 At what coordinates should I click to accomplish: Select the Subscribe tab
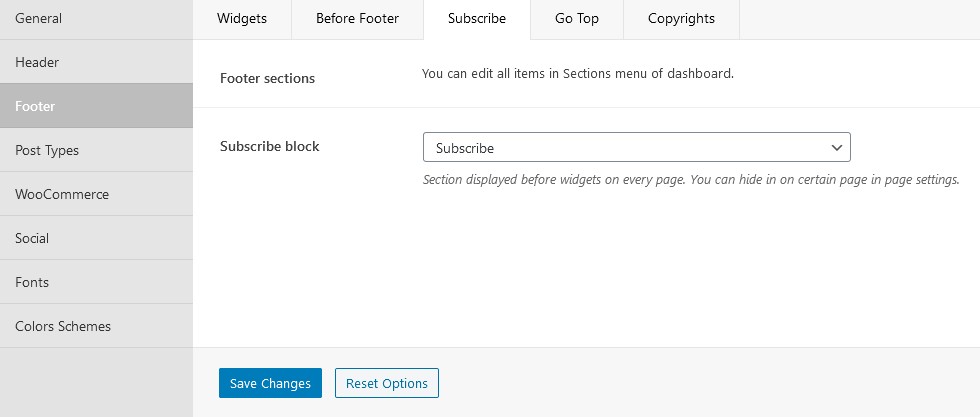click(x=477, y=19)
